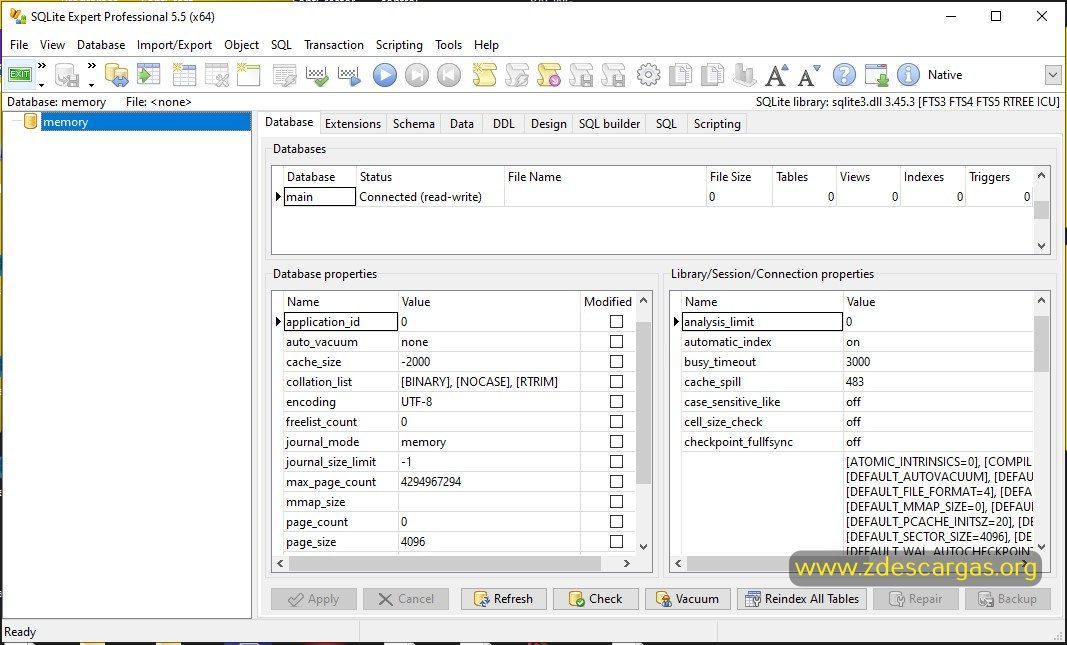Viewport: 1067px width, 645px height.
Task: Click the grayed database save icon
Action: pyautogui.click(x=67, y=75)
